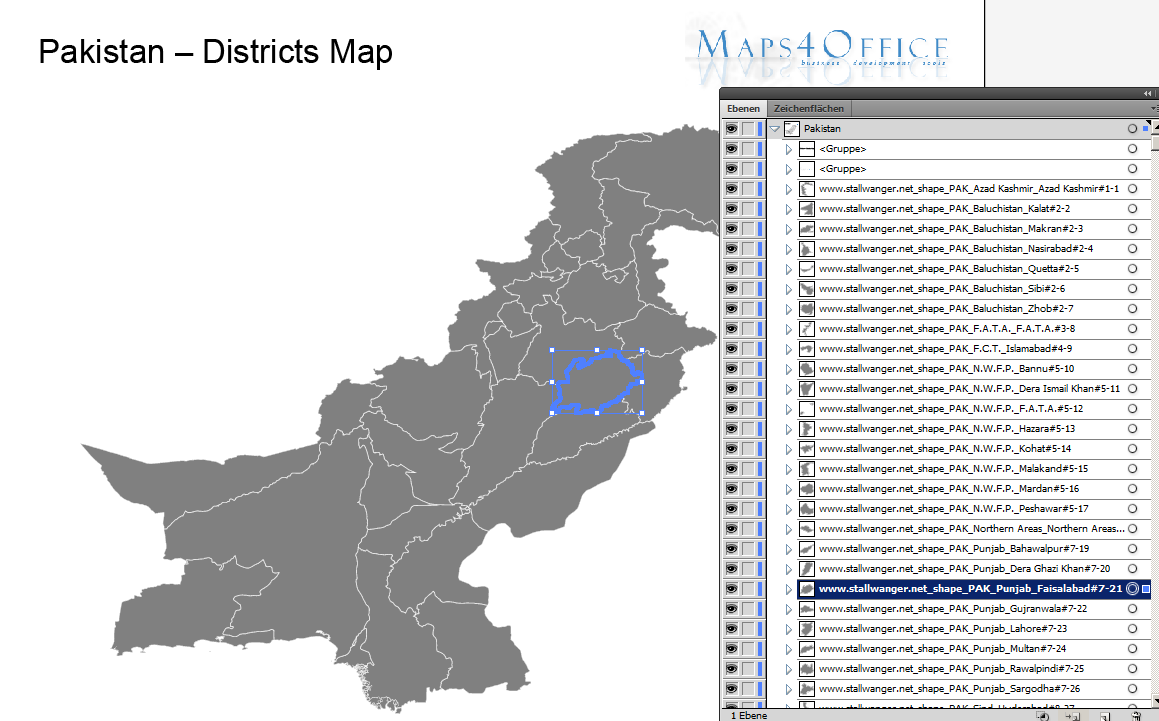Click the Punjab_Faisalabad layer thumbnail

806,589
